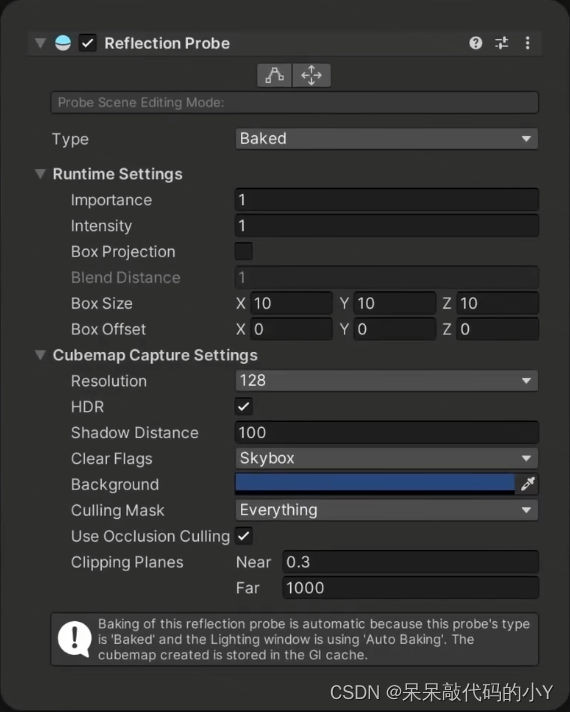Open the Type dropdown set to Baked
This screenshot has width=570, height=712.
pyautogui.click(x=387, y=138)
